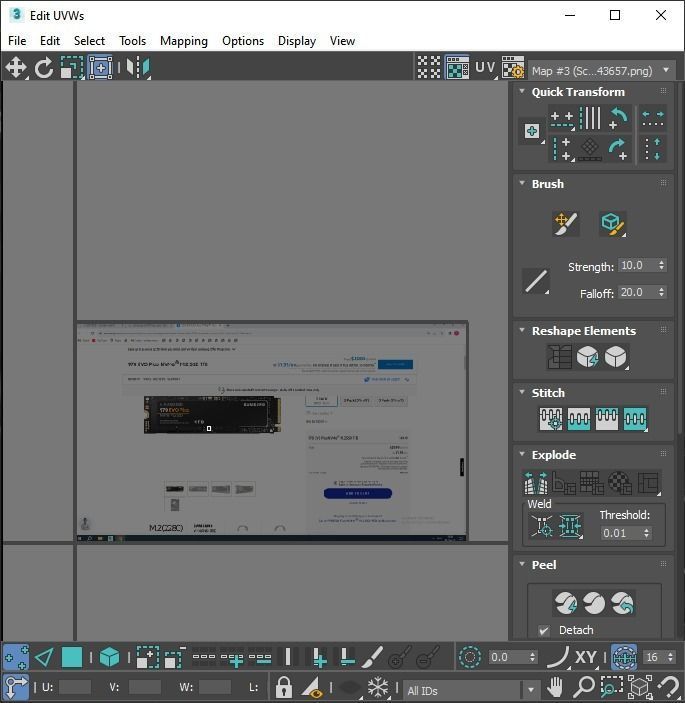The image size is (685, 703).
Task: Open the Map #3 texture dropdown
Action: tap(602, 71)
